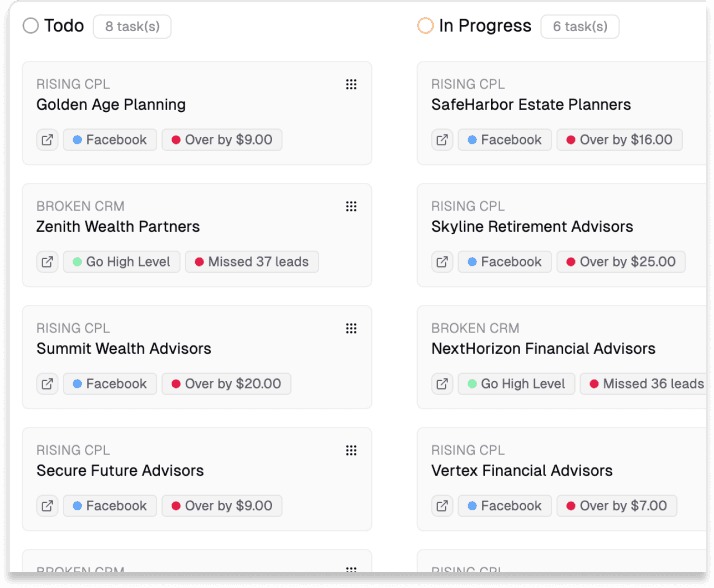Open external link for NextHorizon Financial Advisors
Screen dimensions: 714x588
pyautogui.click(x=442, y=384)
